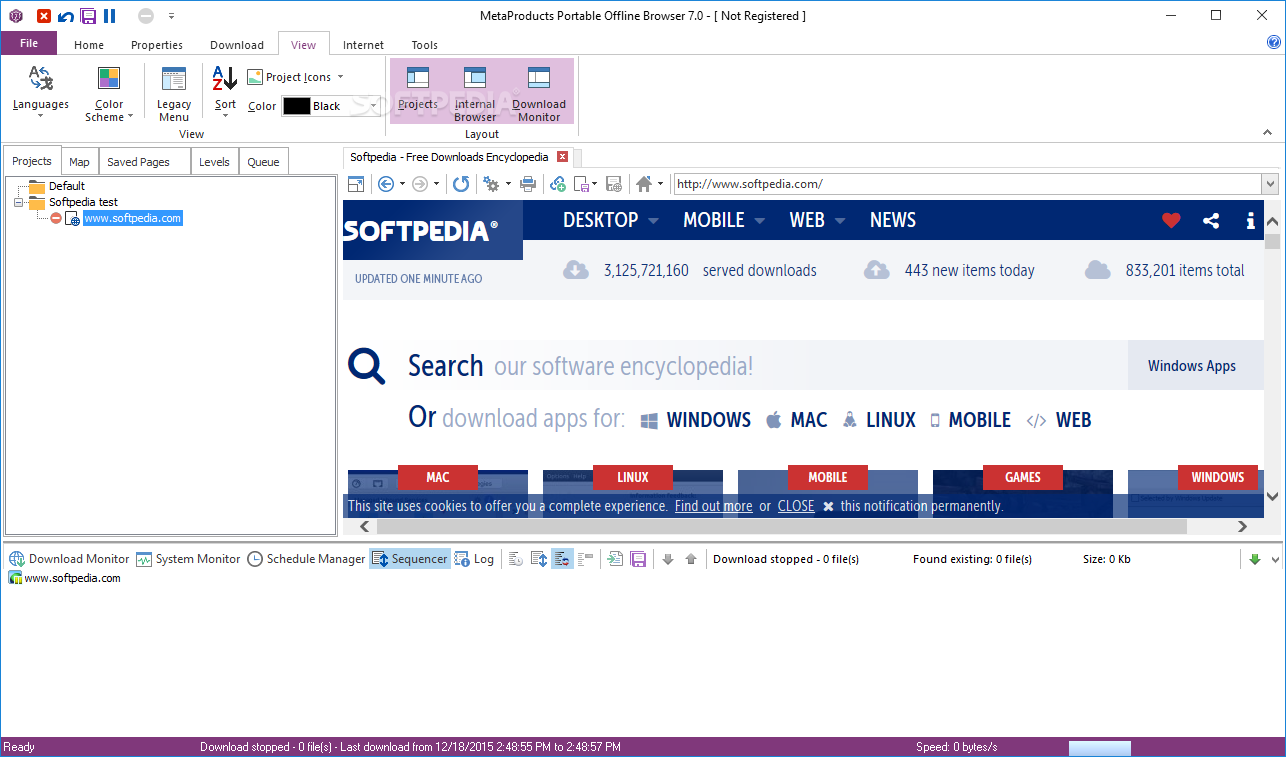
Task: Click the pause icon in title bar
Action: point(110,16)
